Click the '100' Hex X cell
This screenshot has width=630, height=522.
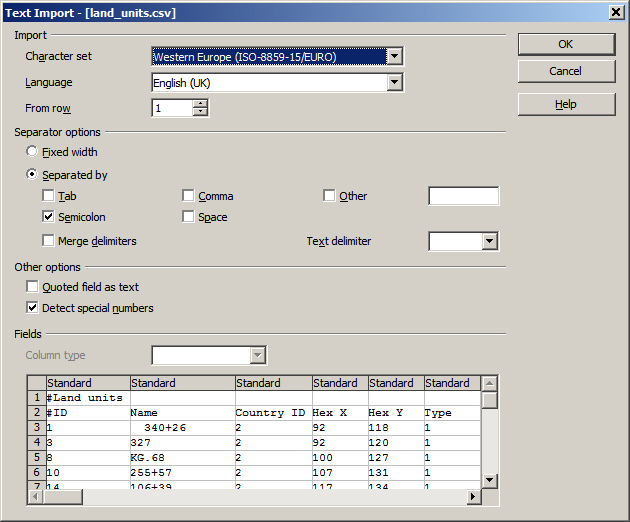pos(340,457)
